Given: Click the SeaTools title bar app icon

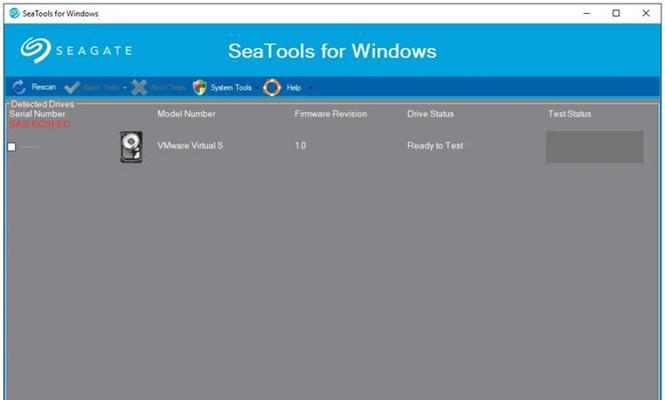Looking at the screenshot, I should (x=14, y=13).
